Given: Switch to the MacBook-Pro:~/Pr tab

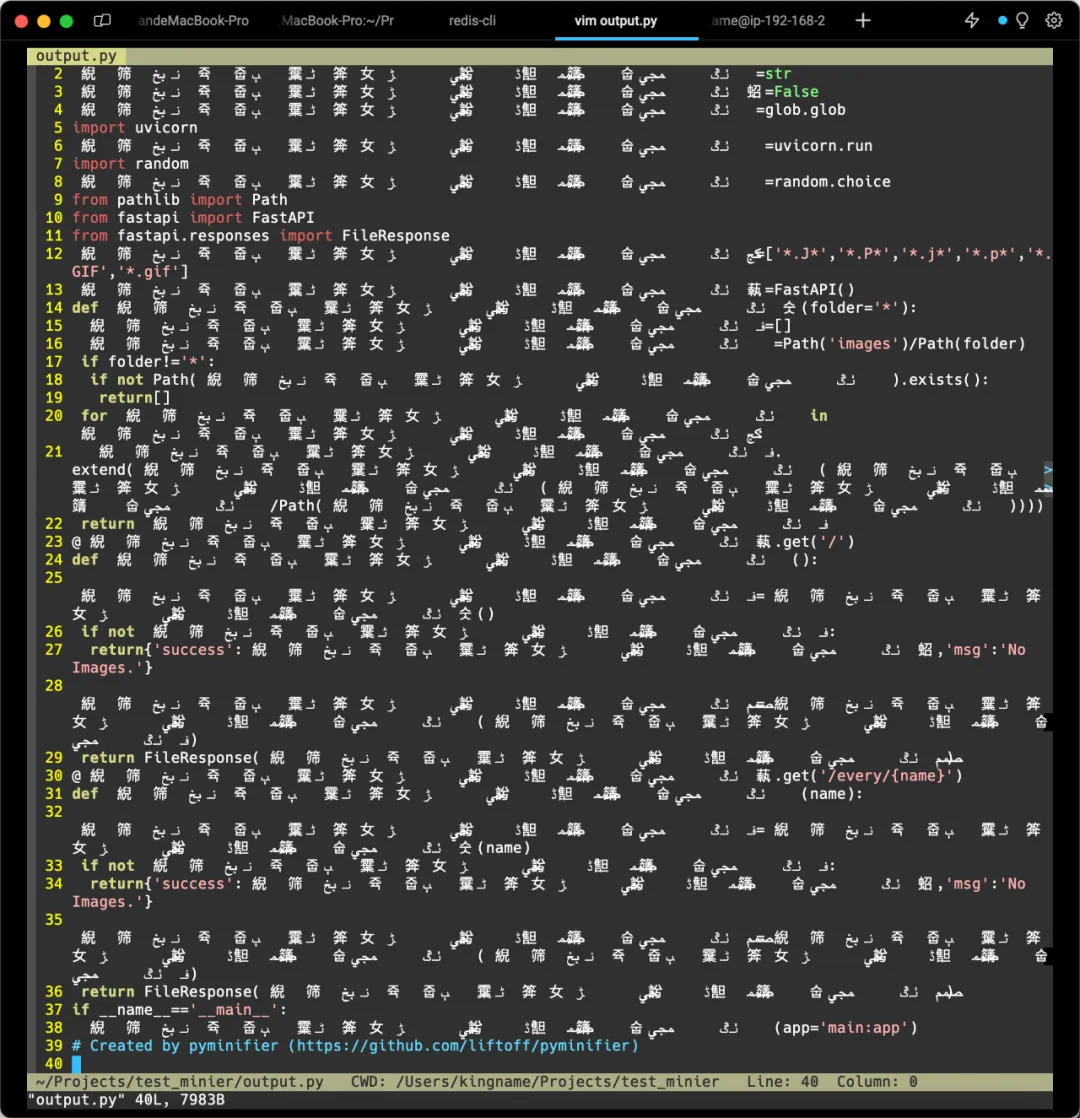Looking at the screenshot, I should click(337, 21).
